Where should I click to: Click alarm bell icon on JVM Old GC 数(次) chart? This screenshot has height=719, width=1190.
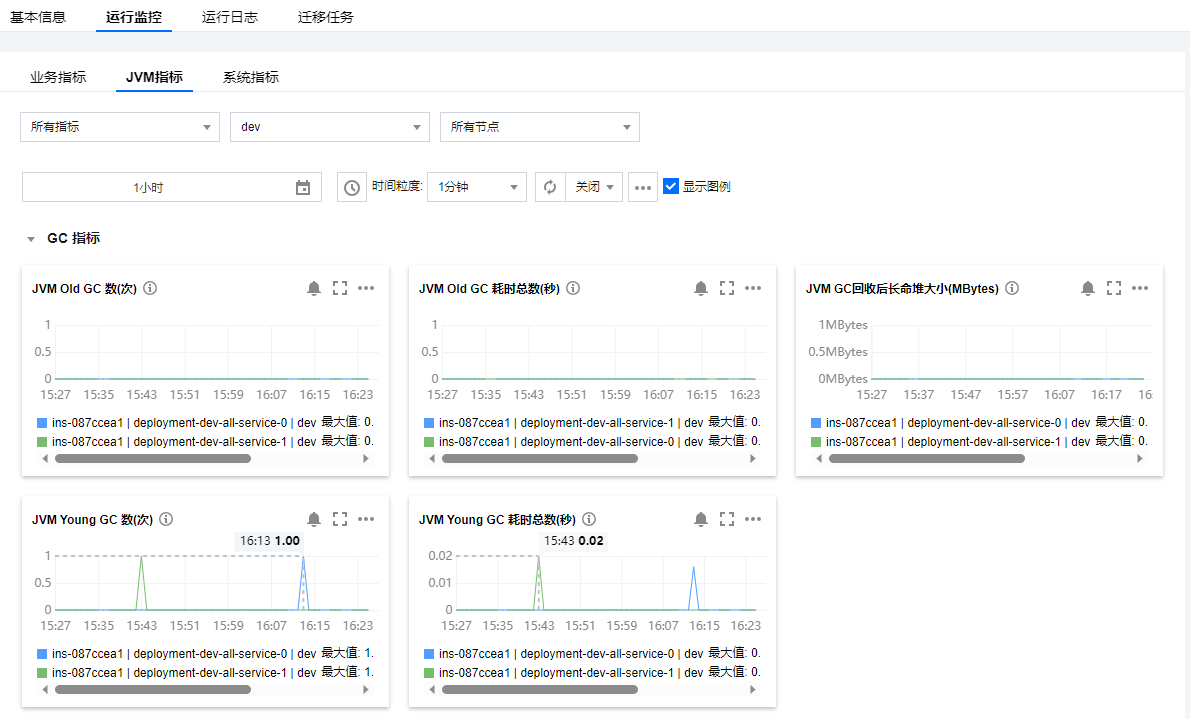pos(314,288)
